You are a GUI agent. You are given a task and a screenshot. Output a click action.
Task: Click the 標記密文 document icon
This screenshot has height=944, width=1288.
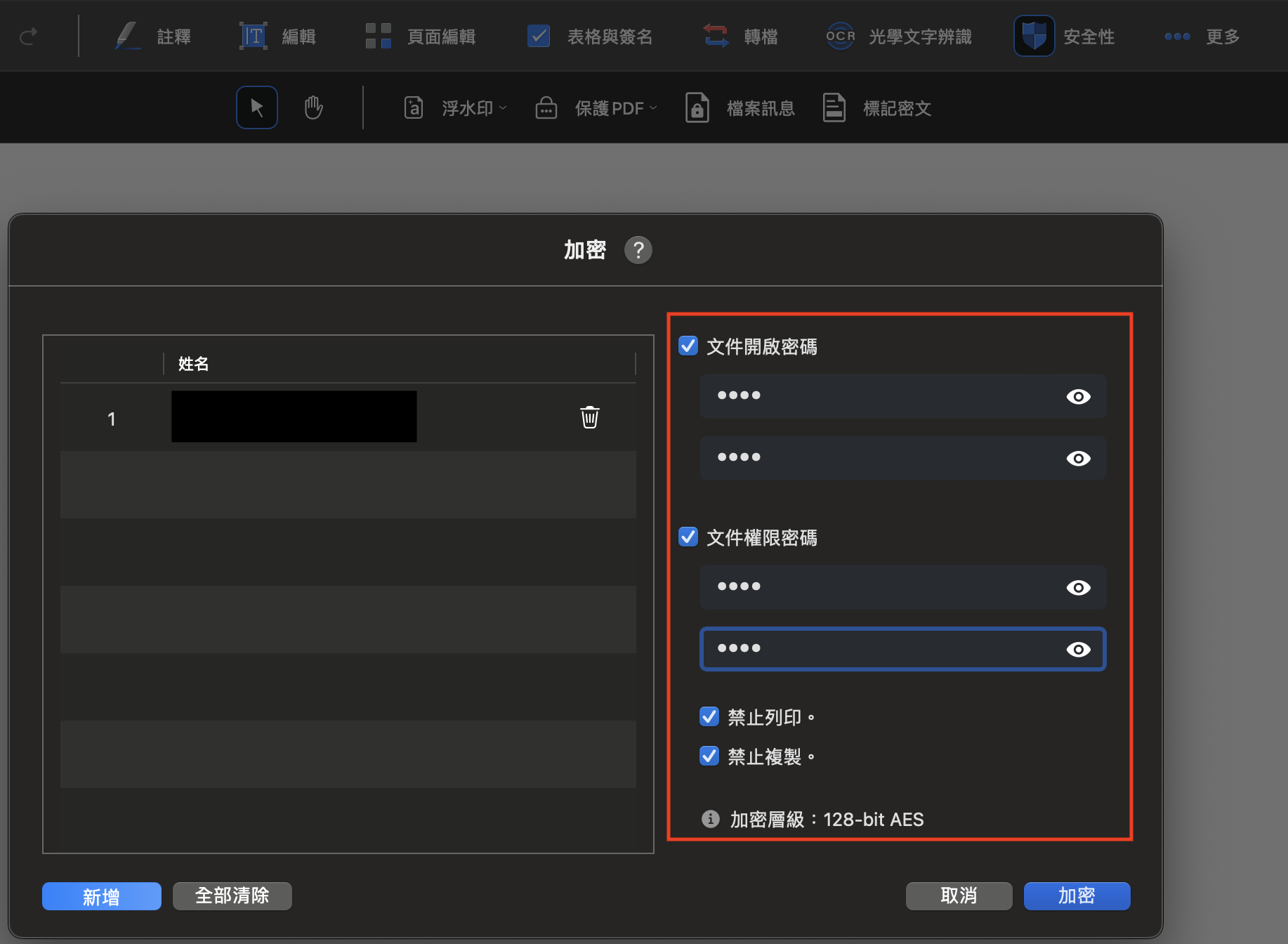click(834, 108)
